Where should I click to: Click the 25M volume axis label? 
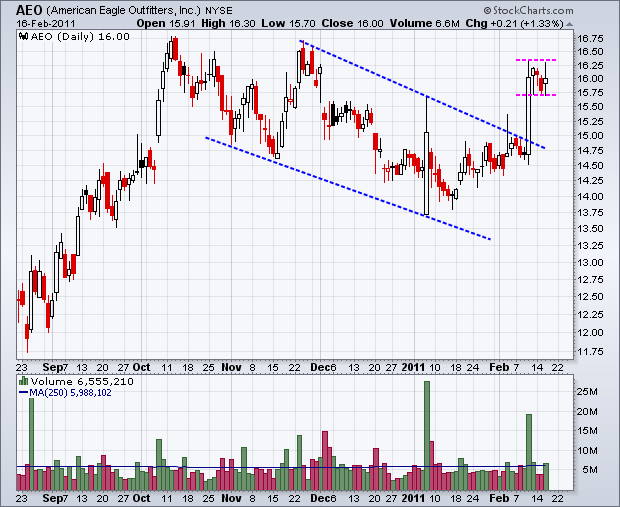[x=587, y=392]
